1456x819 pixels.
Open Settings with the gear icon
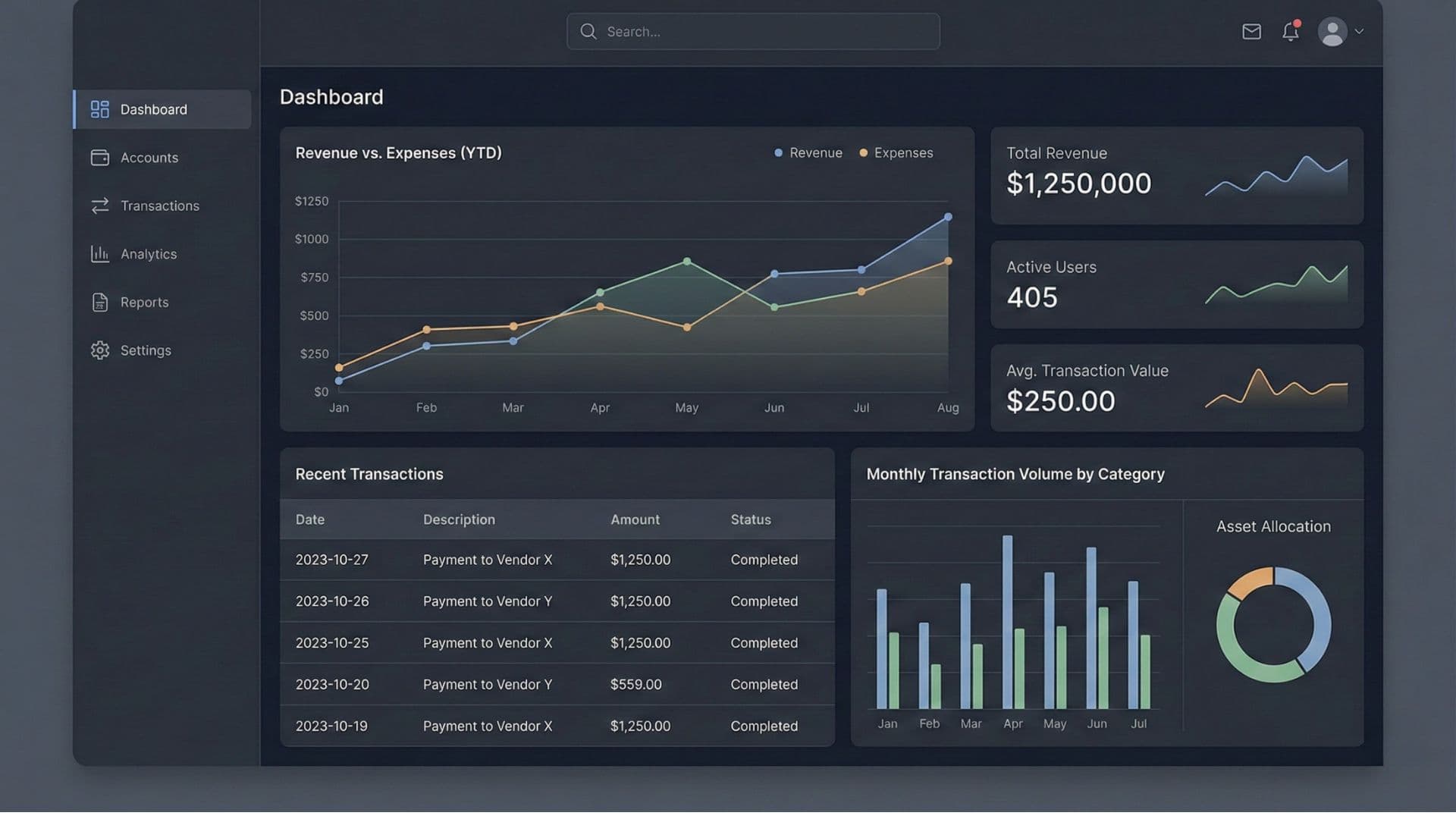[x=99, y=350]
